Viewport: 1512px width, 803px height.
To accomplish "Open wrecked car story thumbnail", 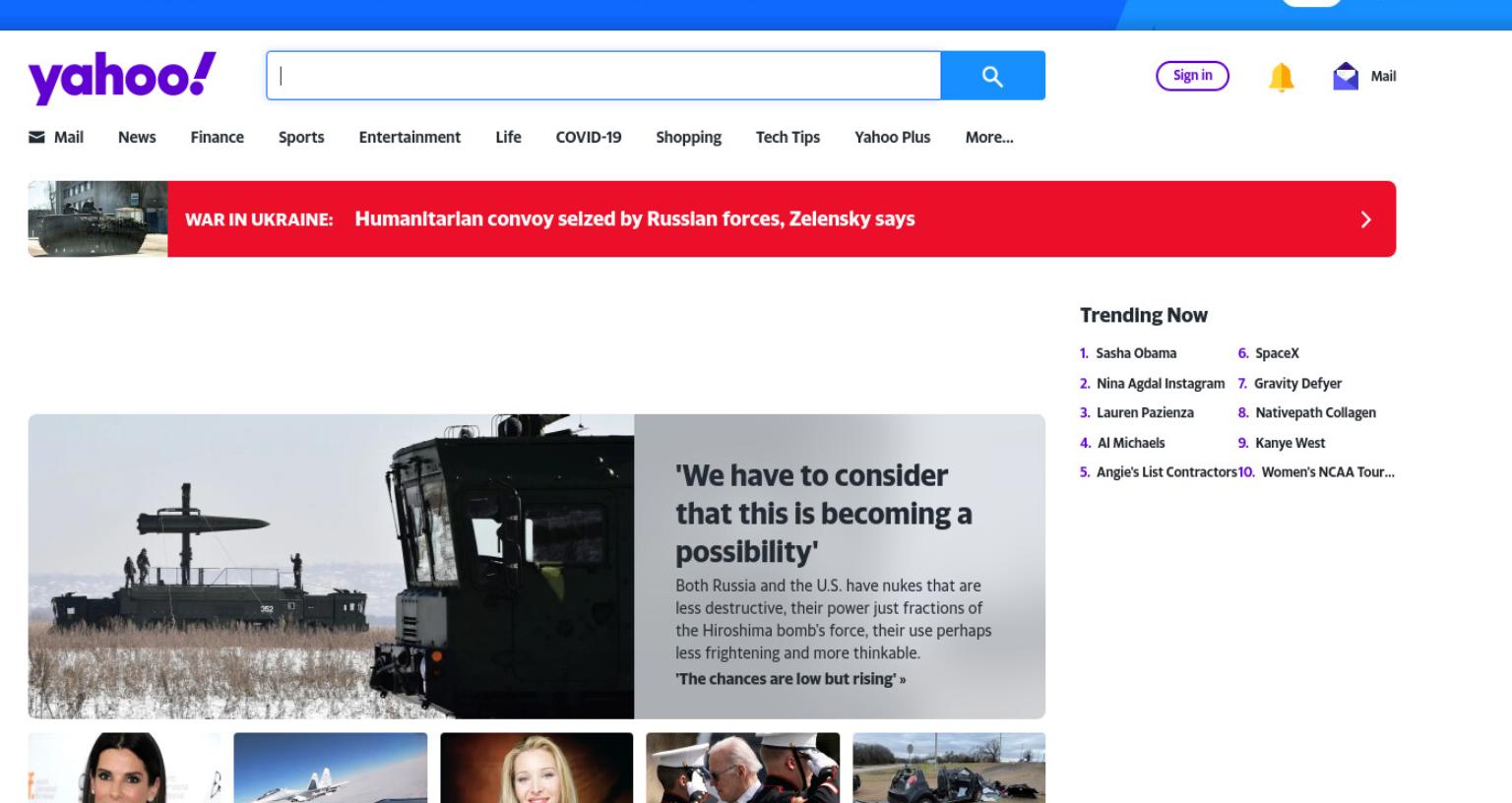I will click(949, 768).
